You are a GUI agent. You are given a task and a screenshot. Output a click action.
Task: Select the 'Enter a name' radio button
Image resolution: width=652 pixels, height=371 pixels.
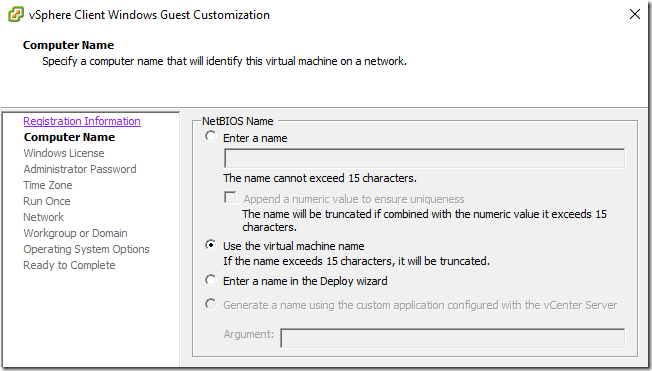211,136
